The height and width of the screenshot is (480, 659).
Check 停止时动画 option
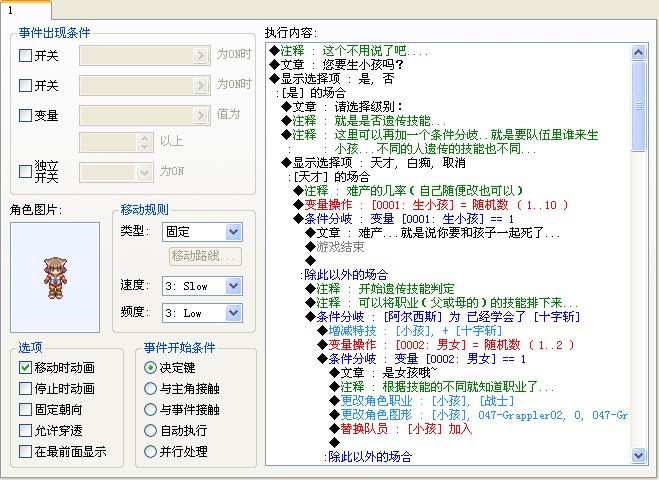click(25, 388)
